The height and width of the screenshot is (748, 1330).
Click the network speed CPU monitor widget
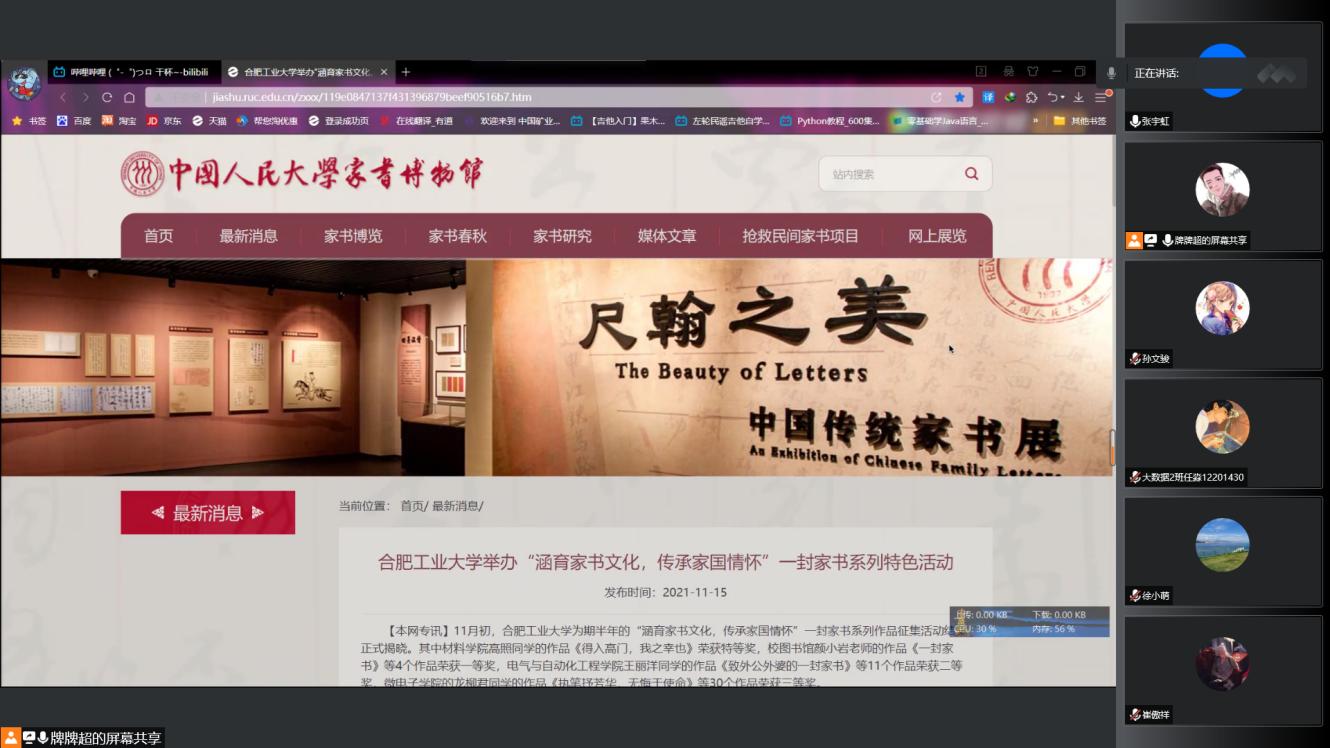(1029, 621)
